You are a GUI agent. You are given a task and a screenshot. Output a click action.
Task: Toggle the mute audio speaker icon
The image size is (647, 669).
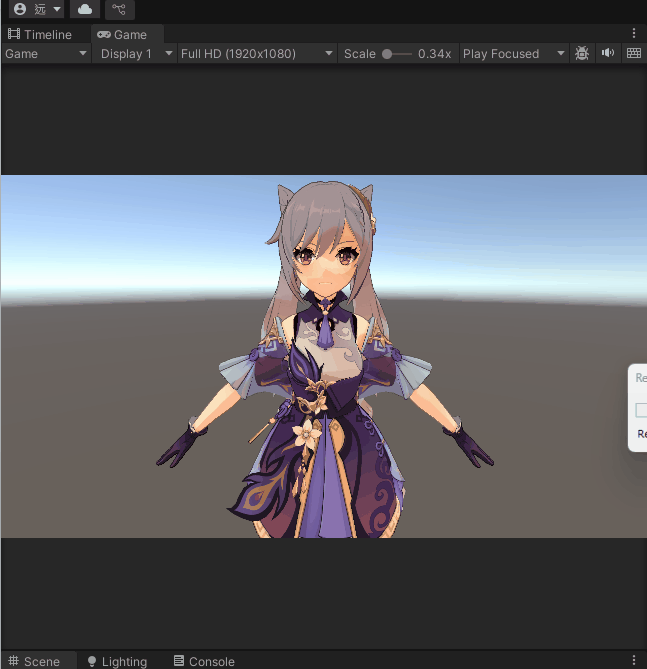point(608,53)
